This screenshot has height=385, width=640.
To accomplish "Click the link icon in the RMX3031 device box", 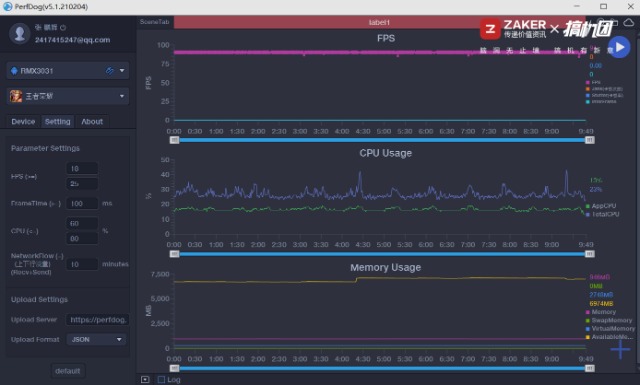I will tap(109, 71).
